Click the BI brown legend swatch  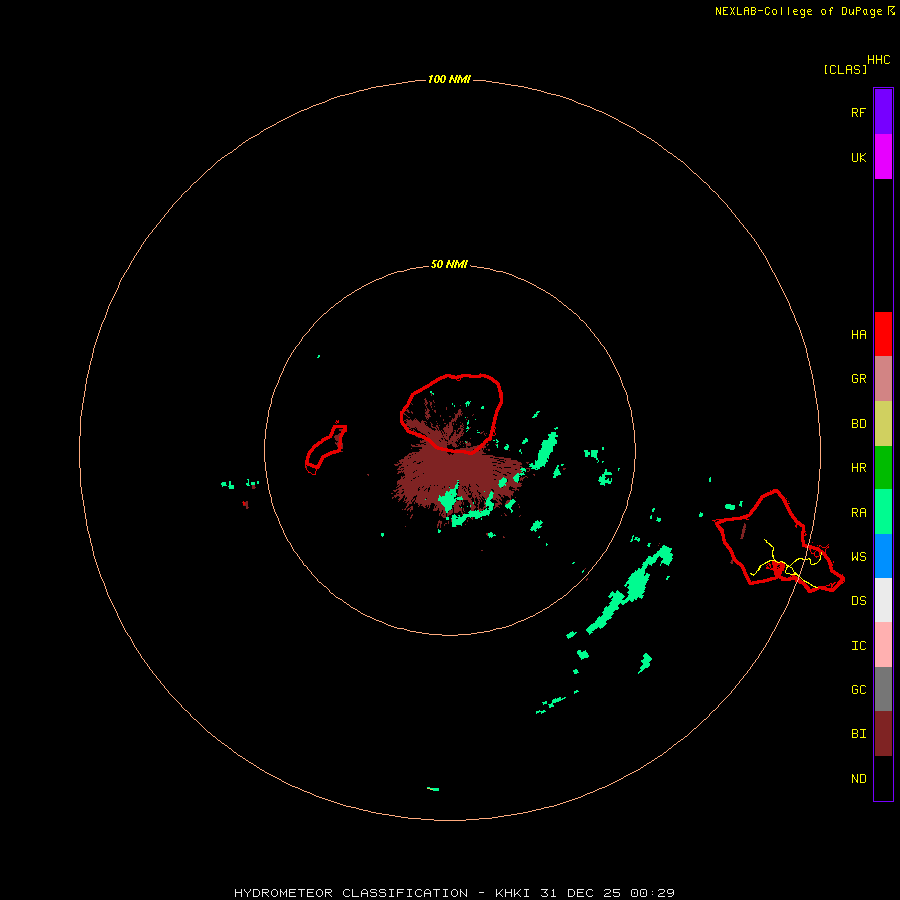pos(883,734)
